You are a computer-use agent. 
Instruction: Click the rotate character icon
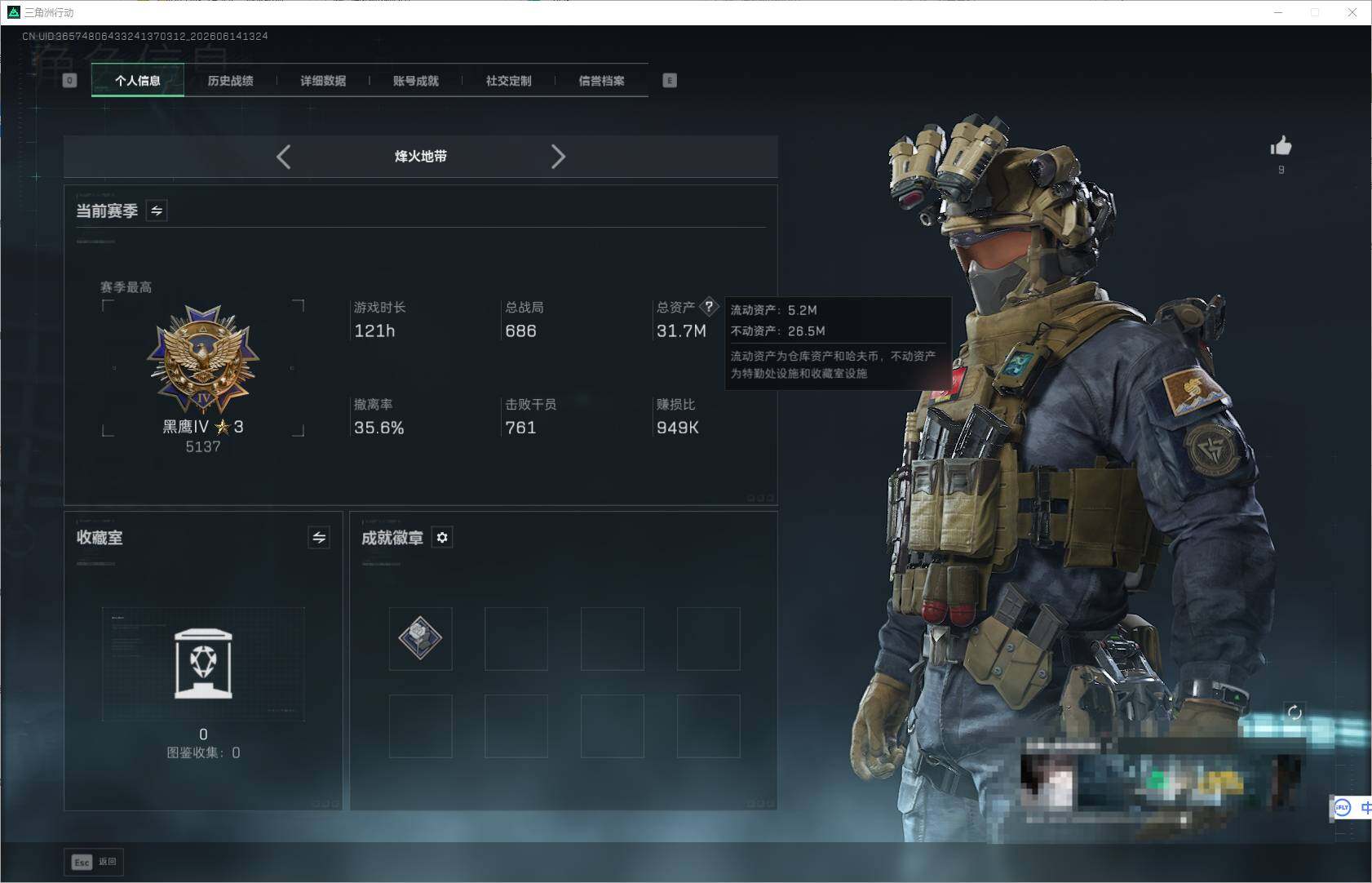(x=1295, y=712)
